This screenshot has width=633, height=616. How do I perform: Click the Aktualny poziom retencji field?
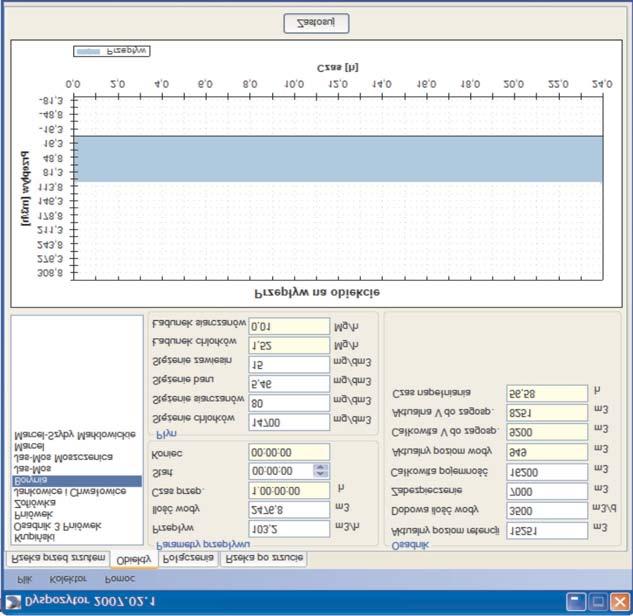[547, 530]
